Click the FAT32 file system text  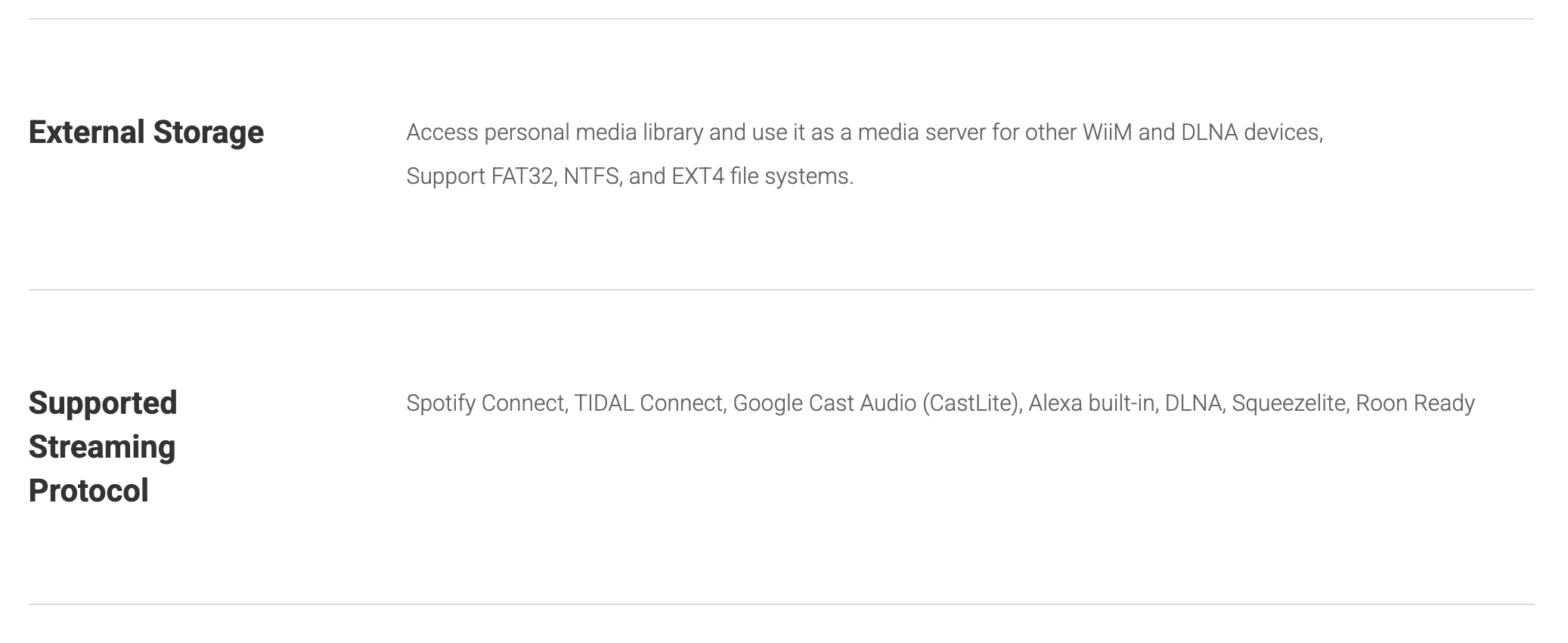pyautogui.click(x=522, y=176)
